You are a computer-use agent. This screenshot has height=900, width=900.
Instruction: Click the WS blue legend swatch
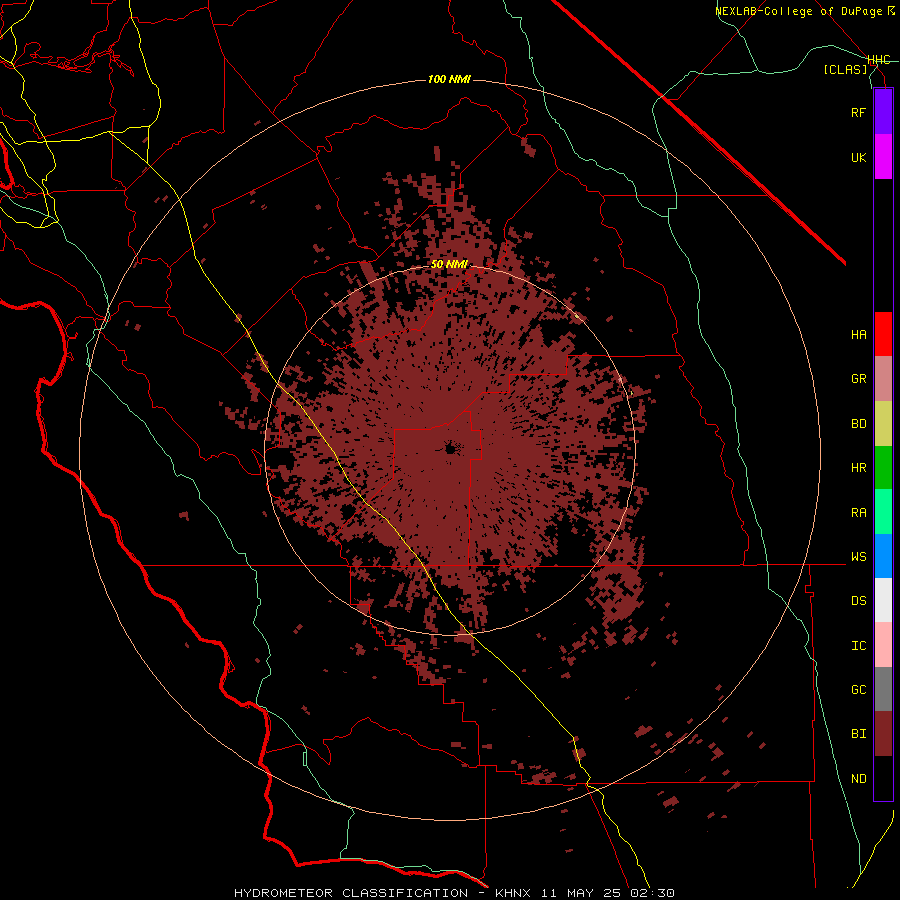coord(883,556)
